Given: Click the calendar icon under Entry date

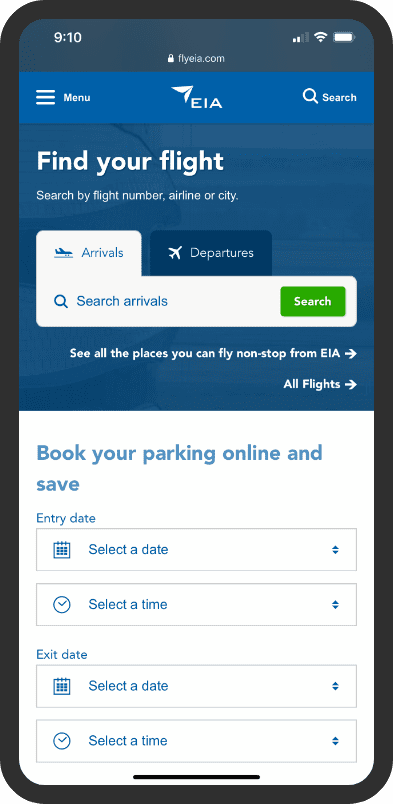Looking at the screenshot, I should pos(62,550).
